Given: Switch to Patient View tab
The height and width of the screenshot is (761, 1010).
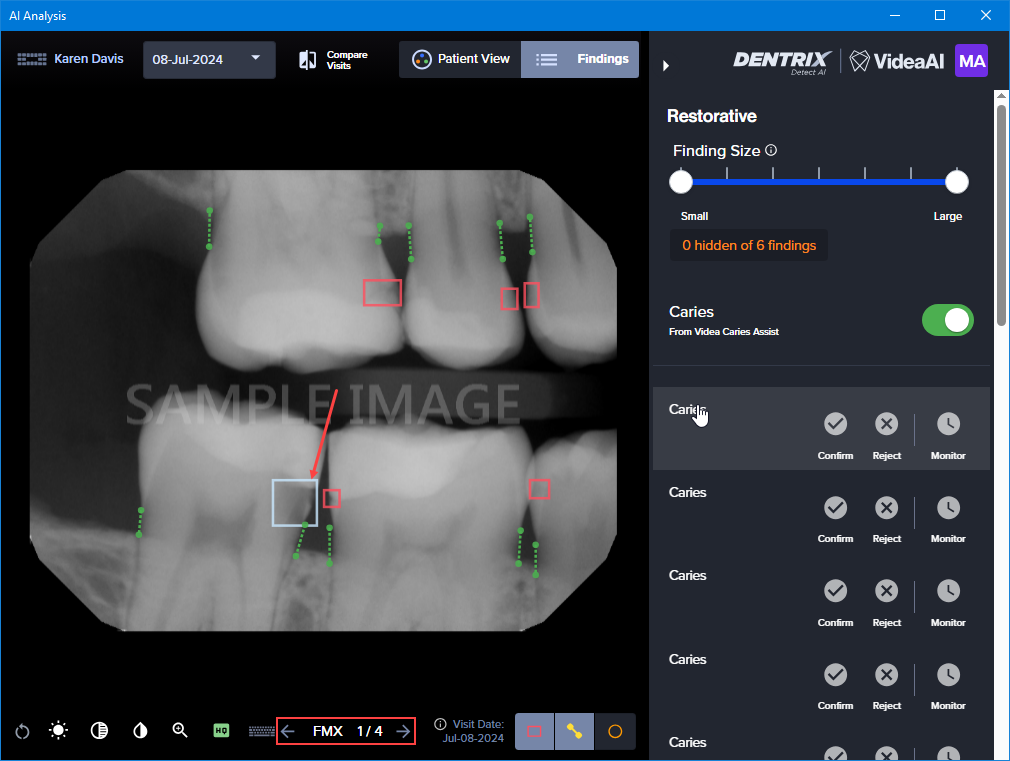Looking at the screenshot, I should 461,59.
